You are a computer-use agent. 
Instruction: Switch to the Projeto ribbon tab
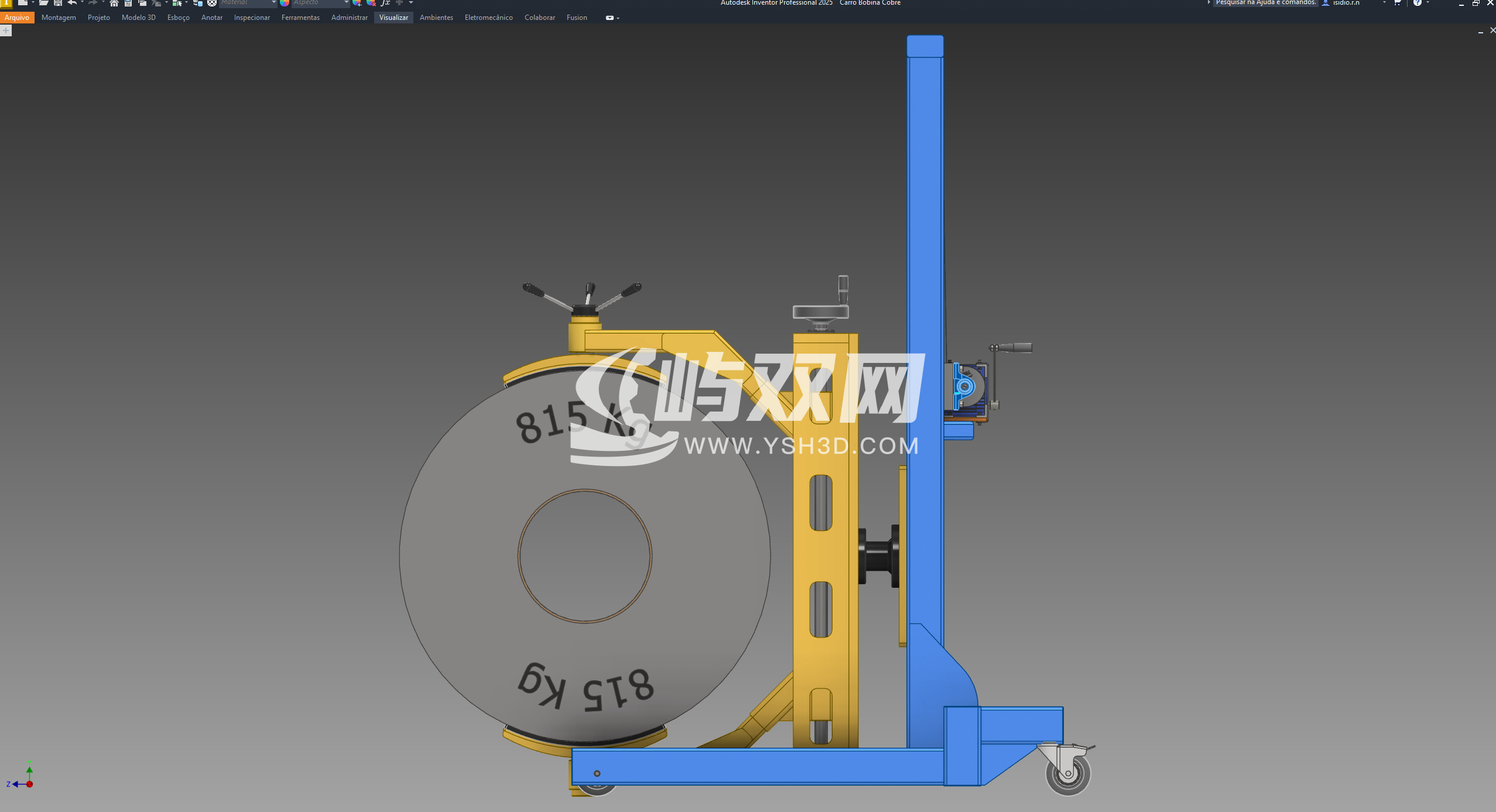[99, 18]
